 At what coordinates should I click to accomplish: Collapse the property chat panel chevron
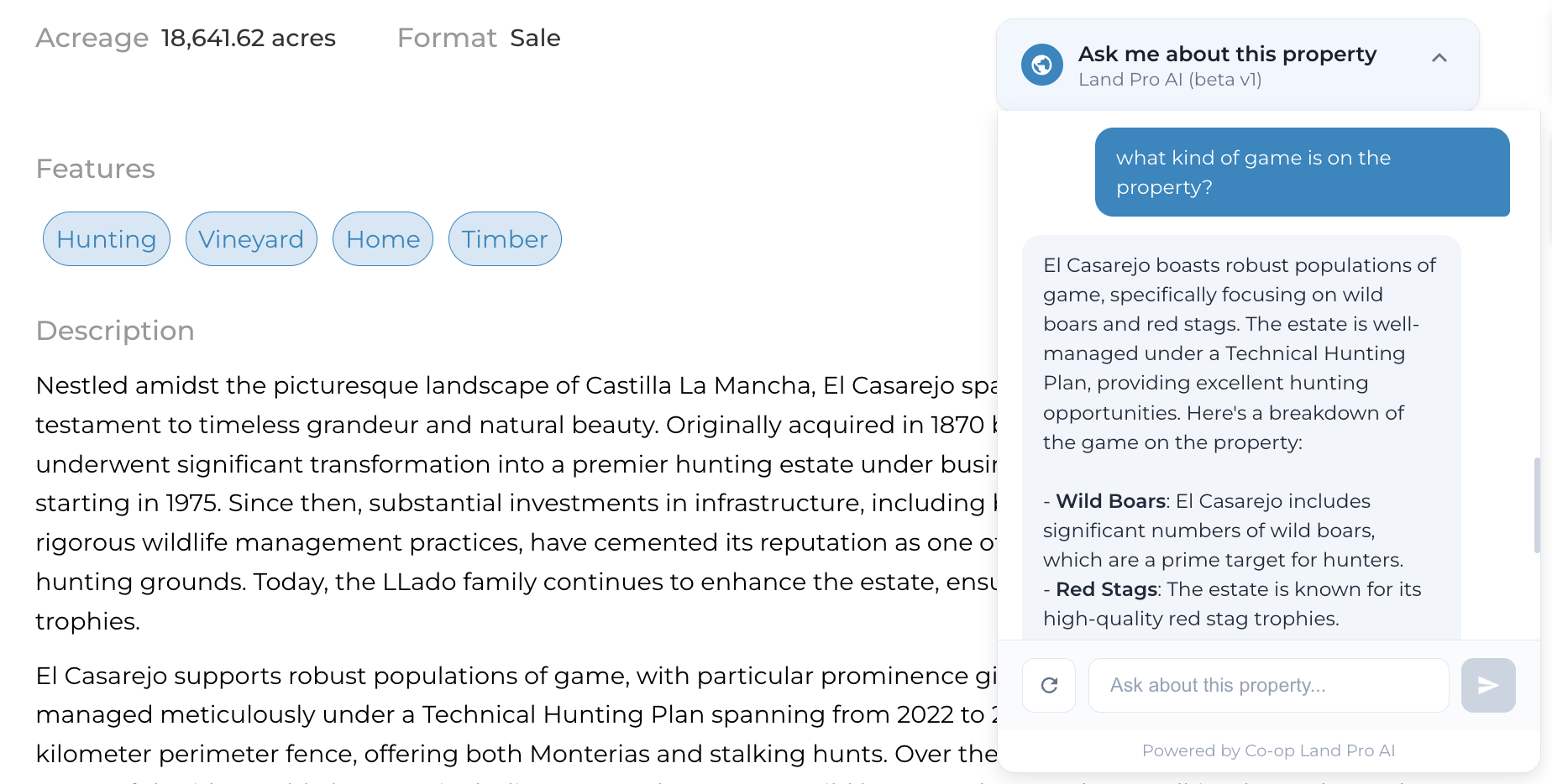[1439, 58]
